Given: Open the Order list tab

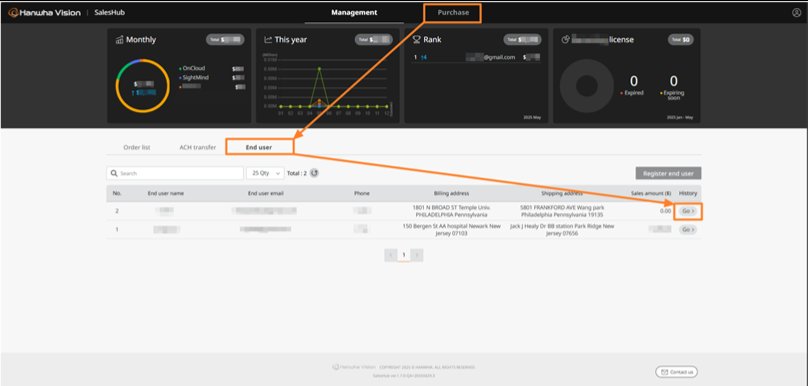Looking at the screenshot, I should pos(137,147).
